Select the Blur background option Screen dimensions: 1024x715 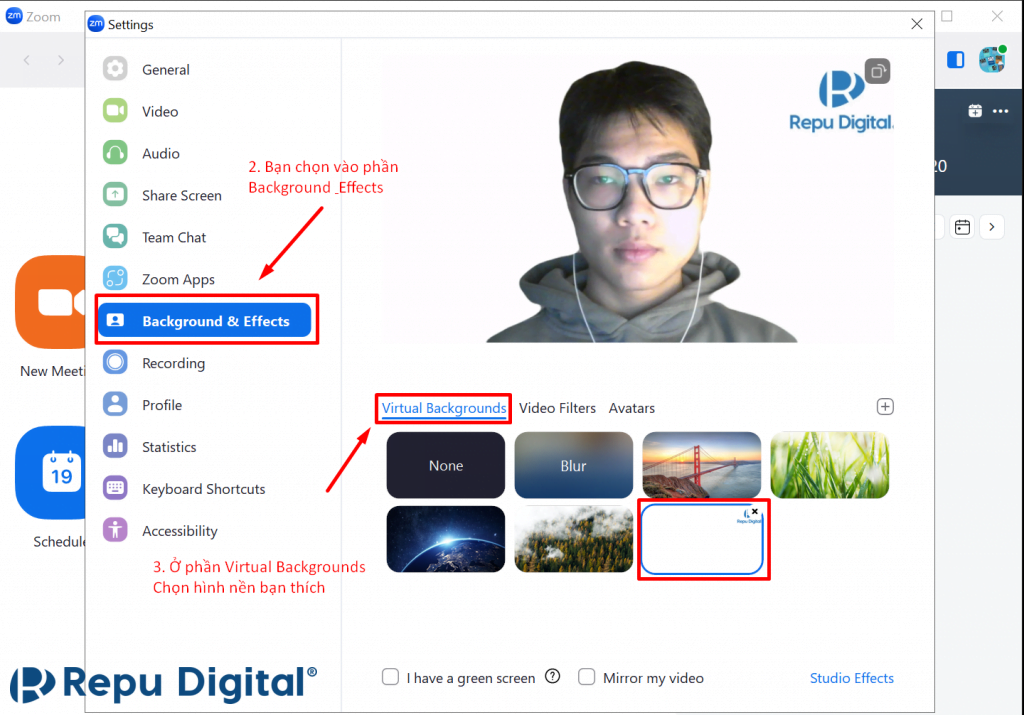point(573,465)
